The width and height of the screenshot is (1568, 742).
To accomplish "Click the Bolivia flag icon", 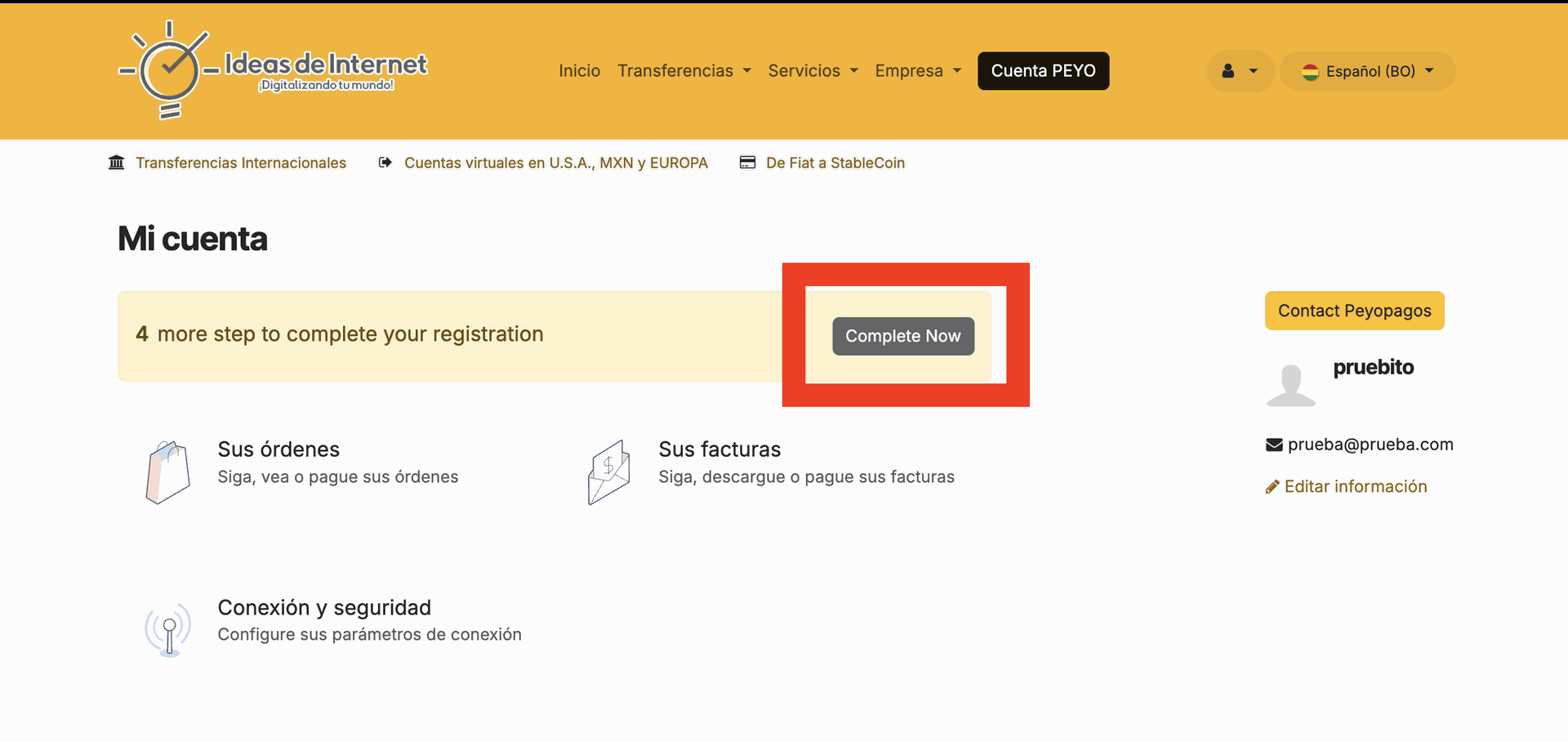I will click(x=1311, y=72).
